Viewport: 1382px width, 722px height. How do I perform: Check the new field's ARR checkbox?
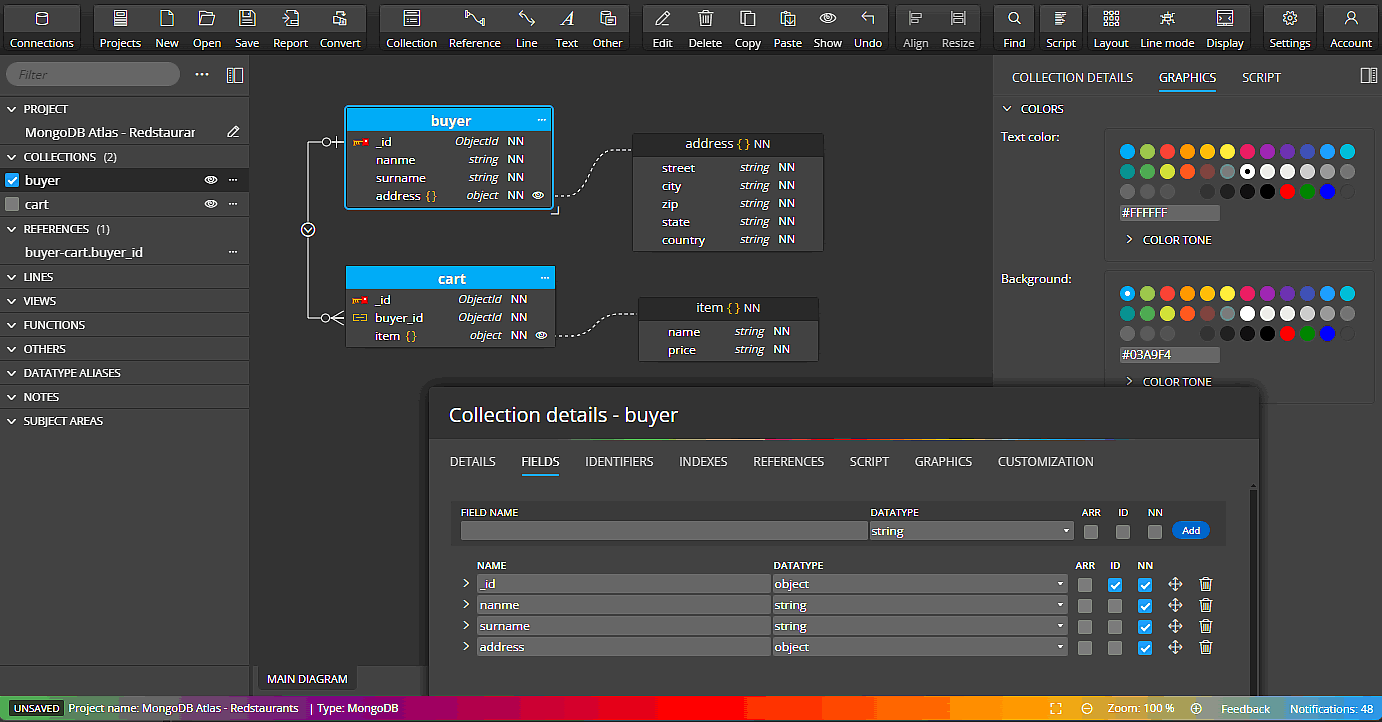coord(1091,532)
